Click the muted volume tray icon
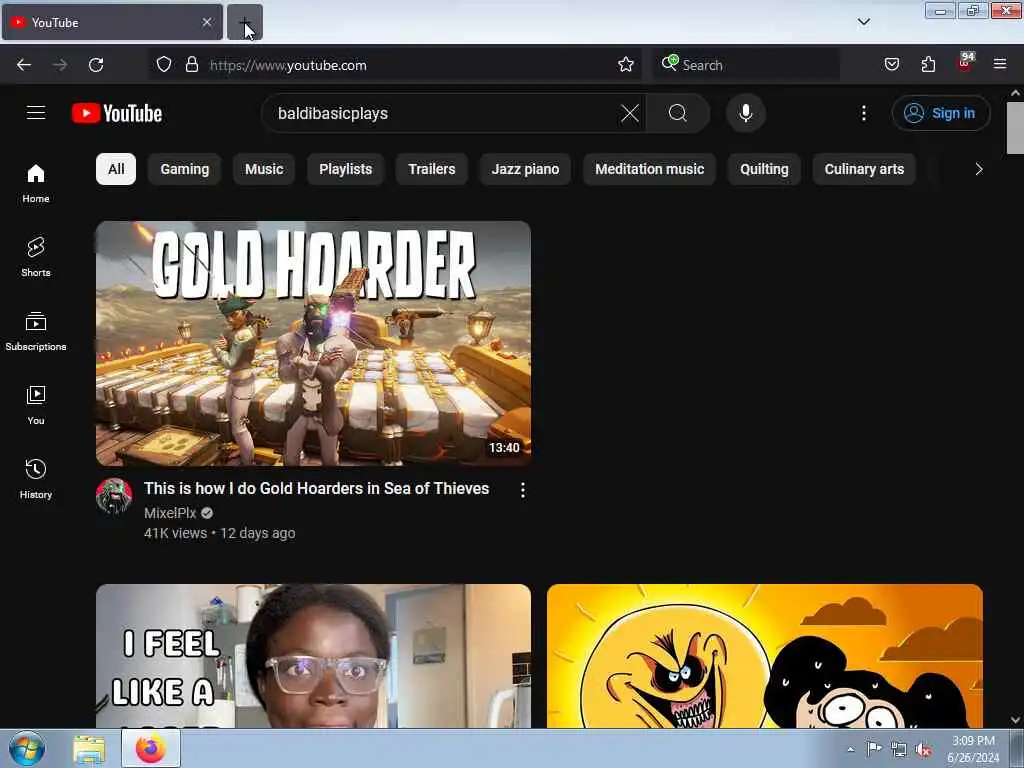The width and height of the screenshot is (1024, 768). tap(923, 749)
